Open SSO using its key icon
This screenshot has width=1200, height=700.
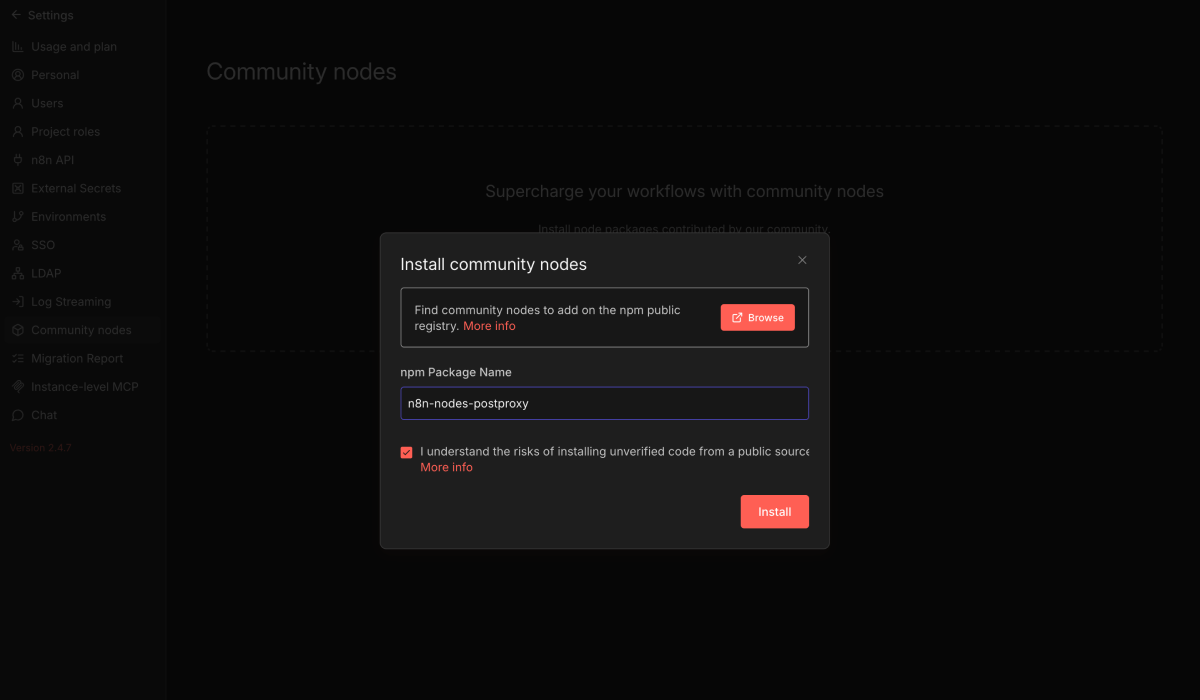tap(17, 244)
